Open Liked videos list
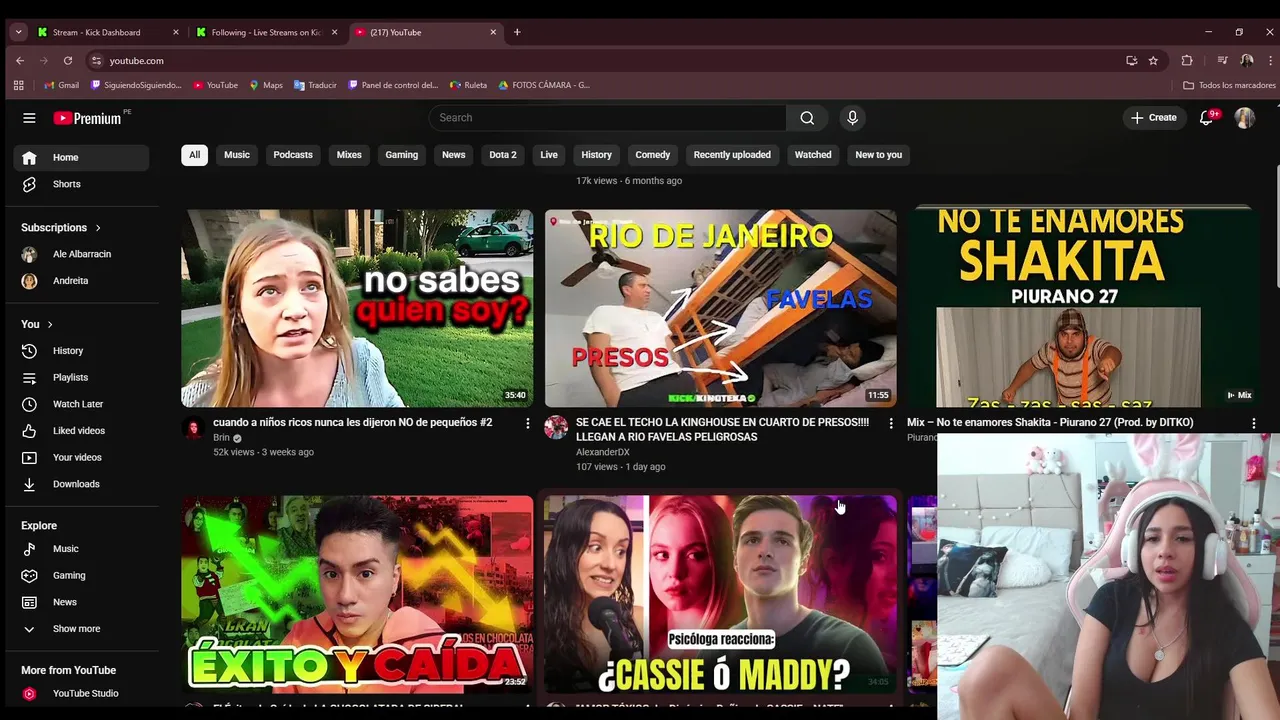 click(x=81, y=431)
